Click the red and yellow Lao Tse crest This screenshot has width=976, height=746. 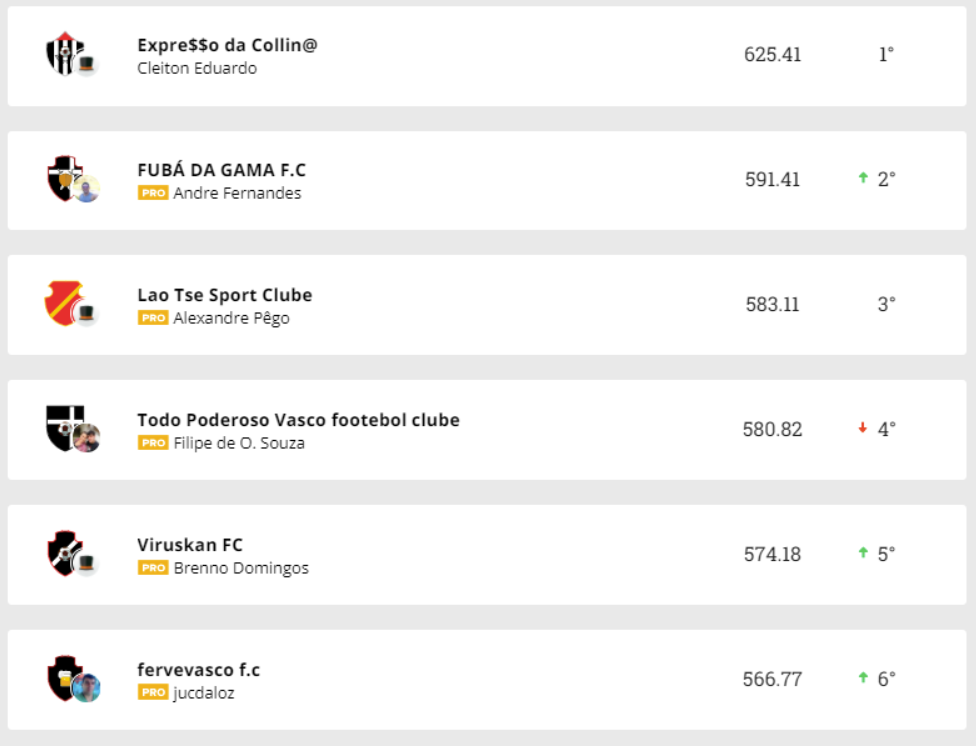tap(63, 302)
